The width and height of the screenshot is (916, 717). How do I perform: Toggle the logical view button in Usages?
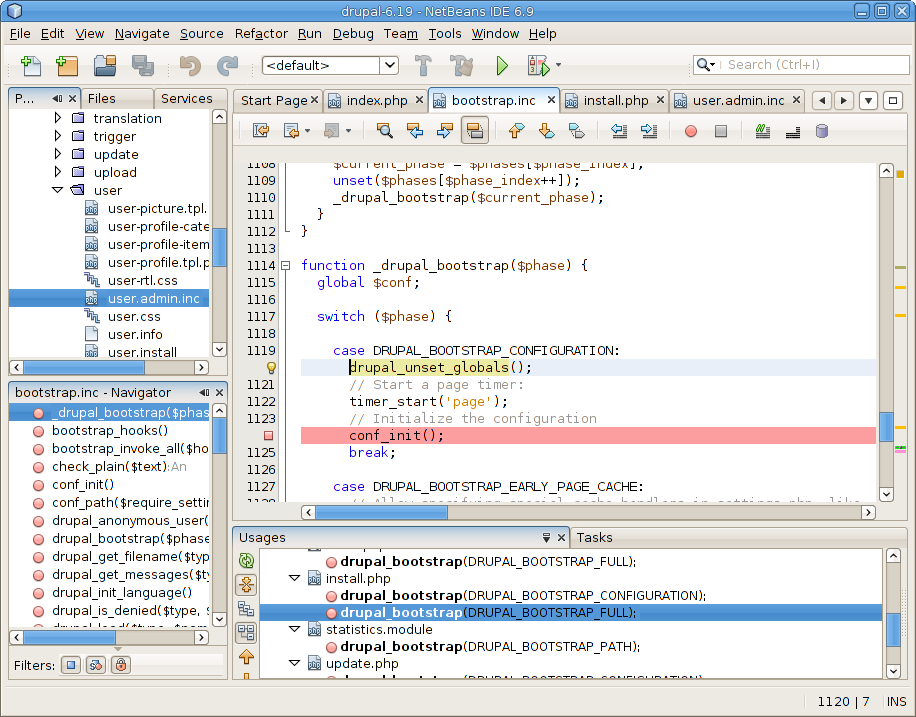(246, 608)
